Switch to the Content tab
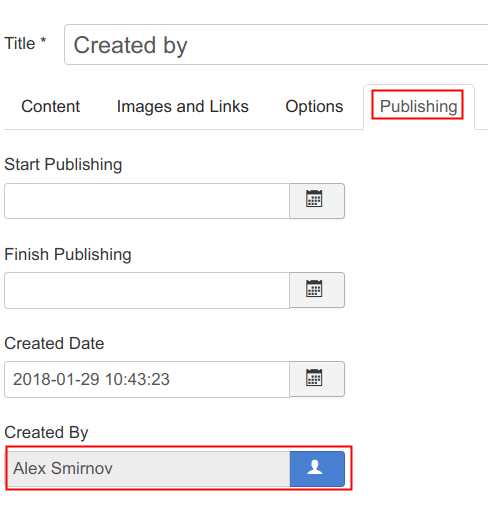 click(x=50, y=107)
